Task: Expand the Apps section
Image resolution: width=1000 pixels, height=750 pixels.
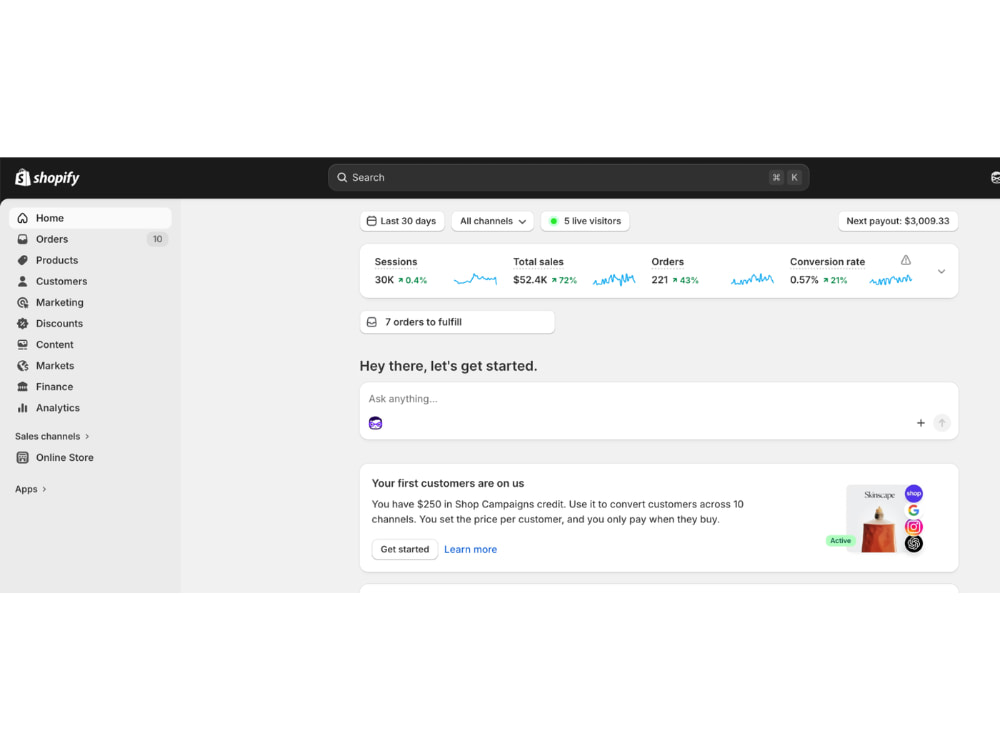Action: point(31,489)
